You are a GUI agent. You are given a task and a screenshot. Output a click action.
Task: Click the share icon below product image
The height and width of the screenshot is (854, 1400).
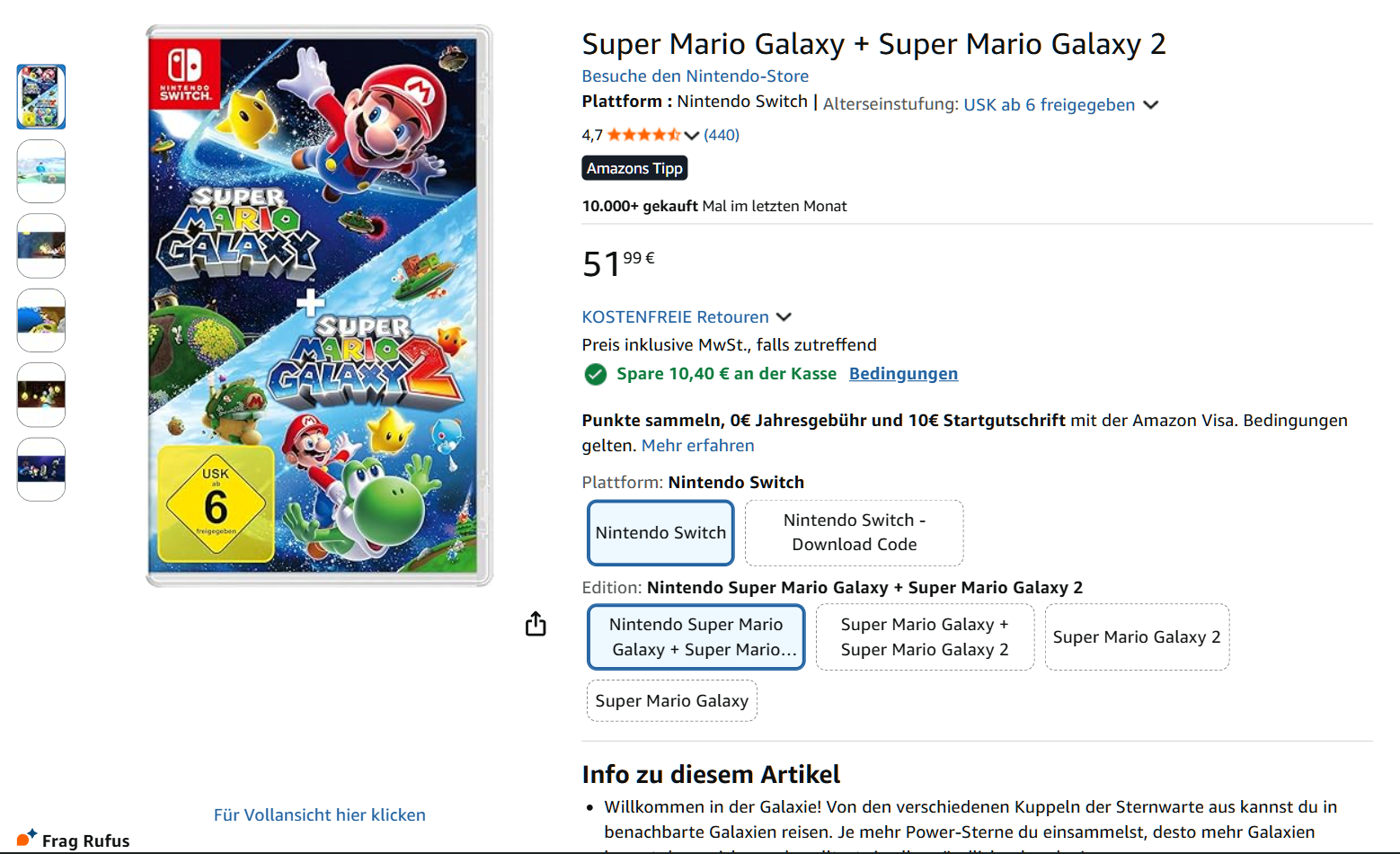point(536,624)
